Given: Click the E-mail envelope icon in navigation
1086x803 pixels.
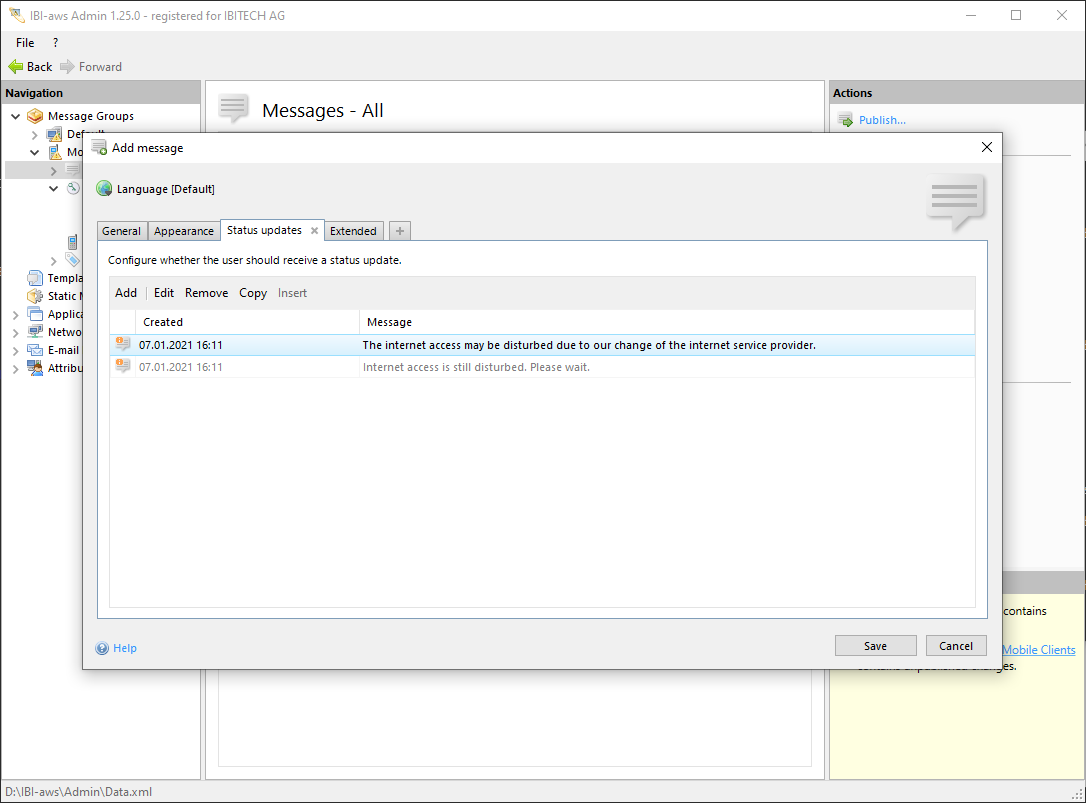Looking at the screenshot, I should [x=35, y=350].
